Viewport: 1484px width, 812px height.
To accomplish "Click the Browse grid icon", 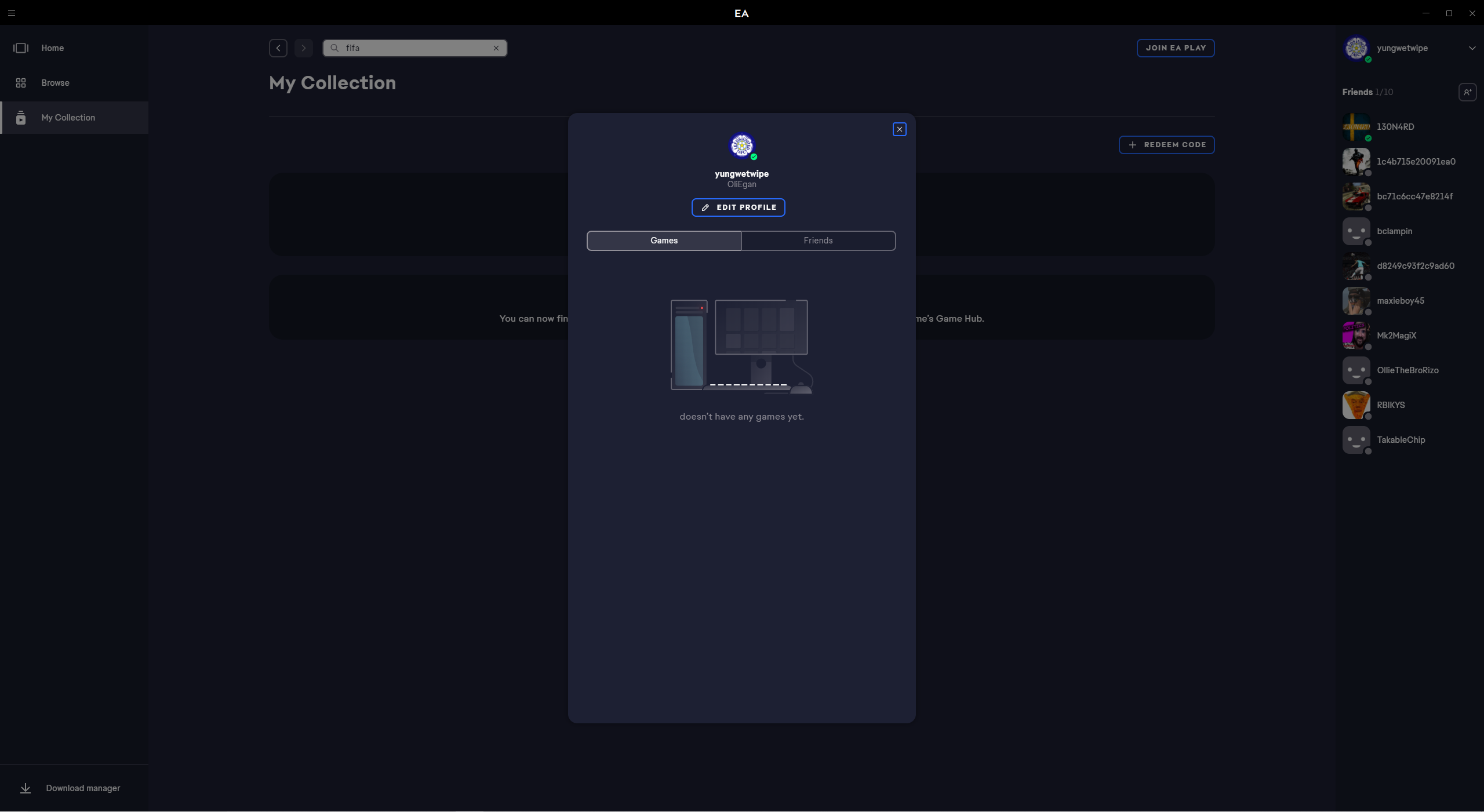I will [21, 83].
